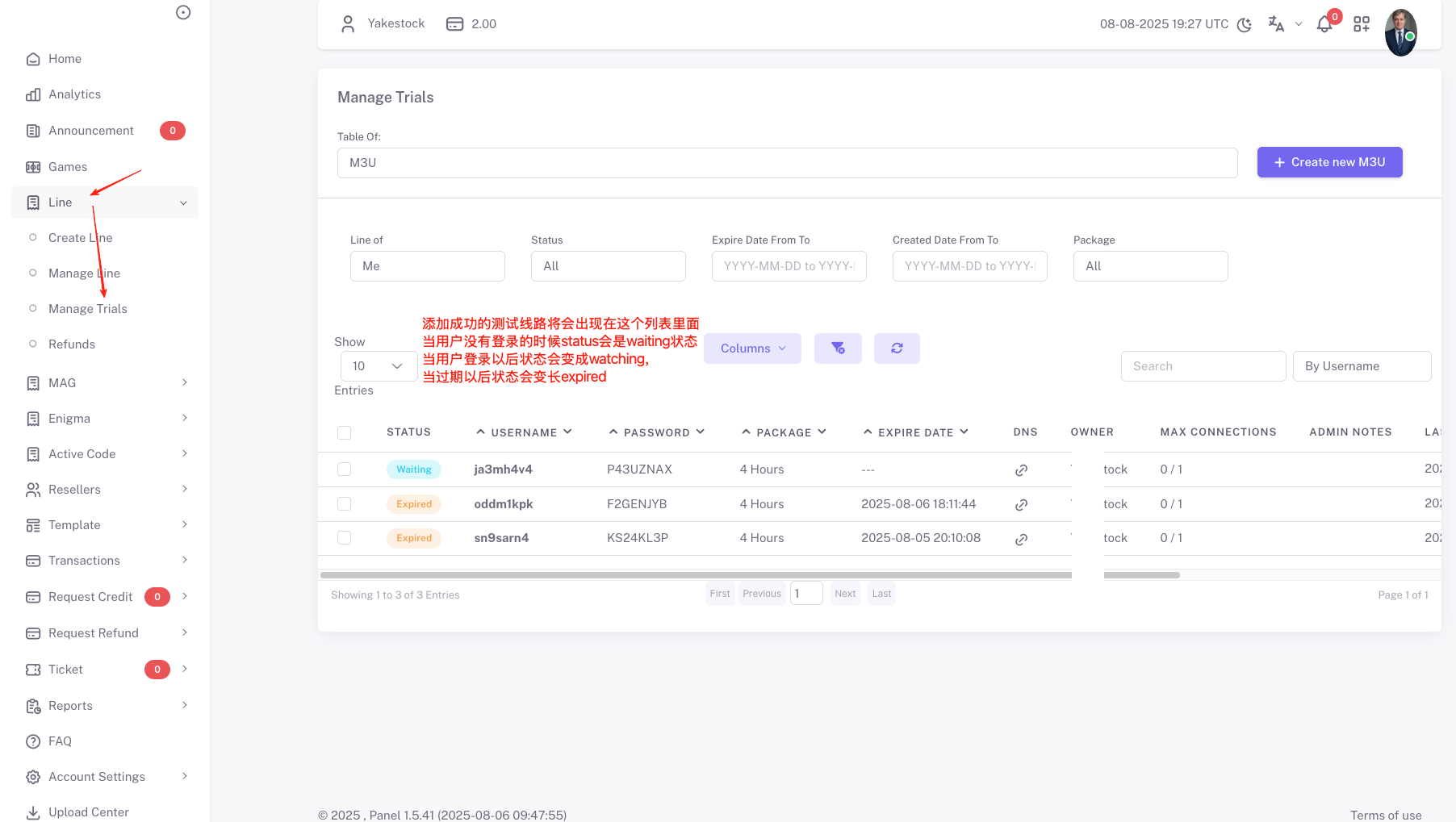The width and height of the screenshot is (1456, 822).
Task: Copy DNS link for ja3mh4v4
Action: click(x=1021, y=470)
